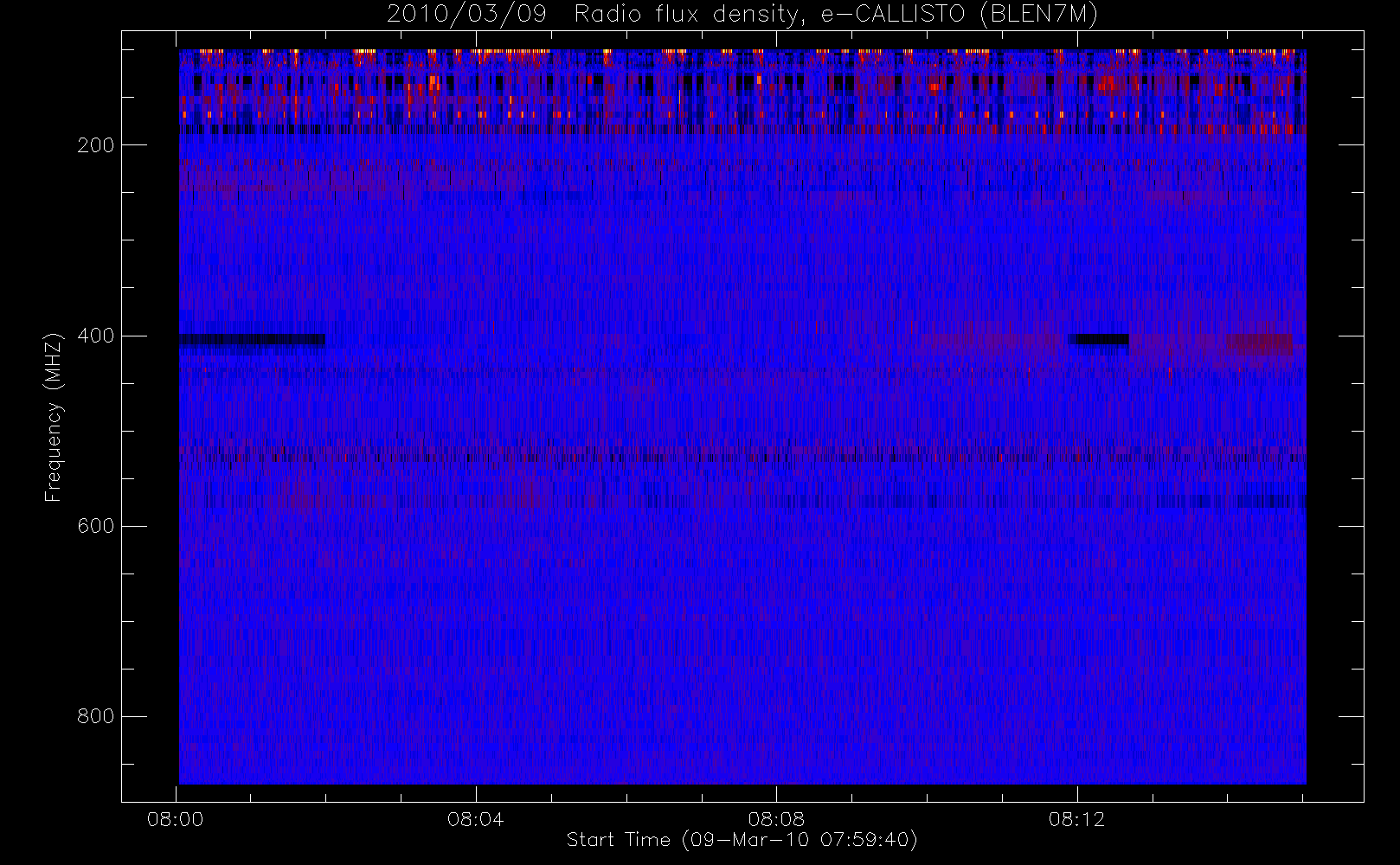1400x865 pixels.
Task: Click the 800 frequency tick label
Action: (x=96, y=716)
